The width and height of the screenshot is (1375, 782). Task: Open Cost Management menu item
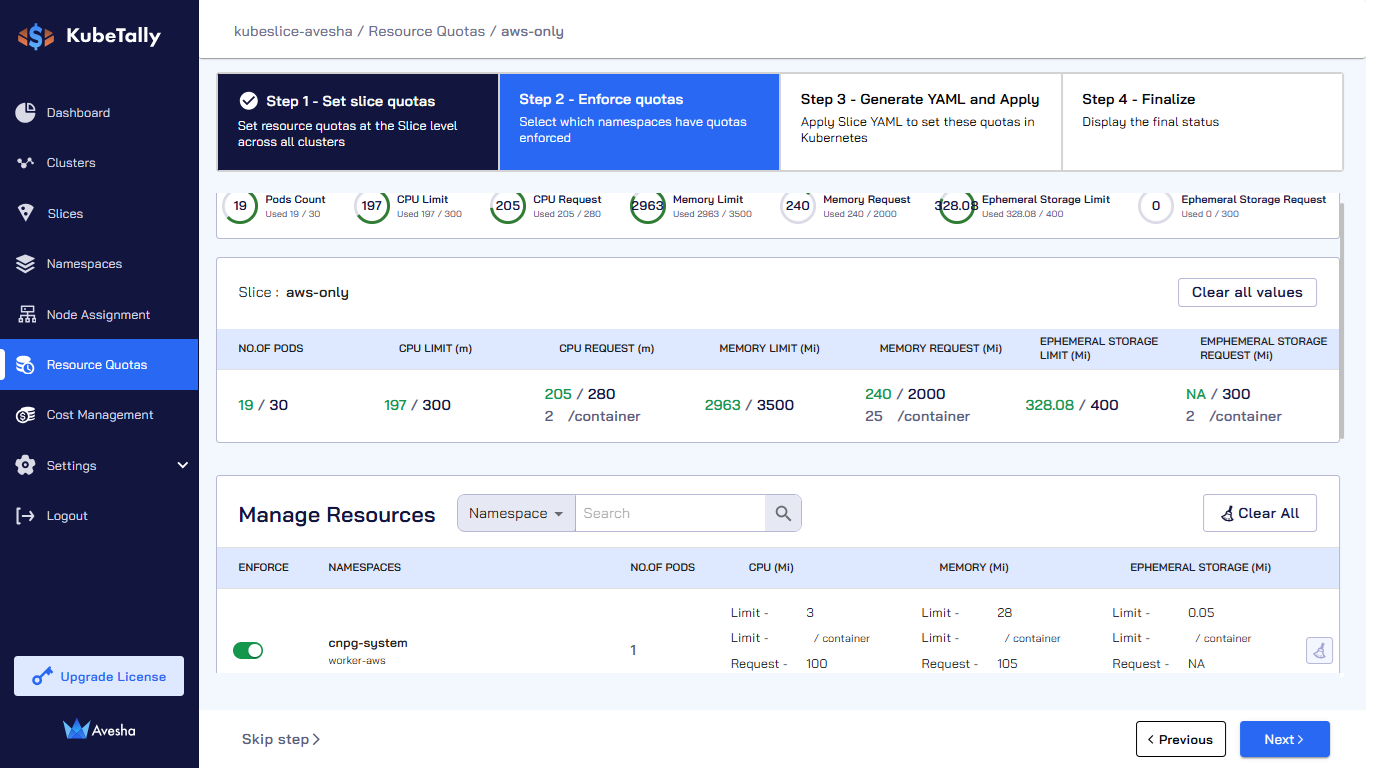pos(99,415)
